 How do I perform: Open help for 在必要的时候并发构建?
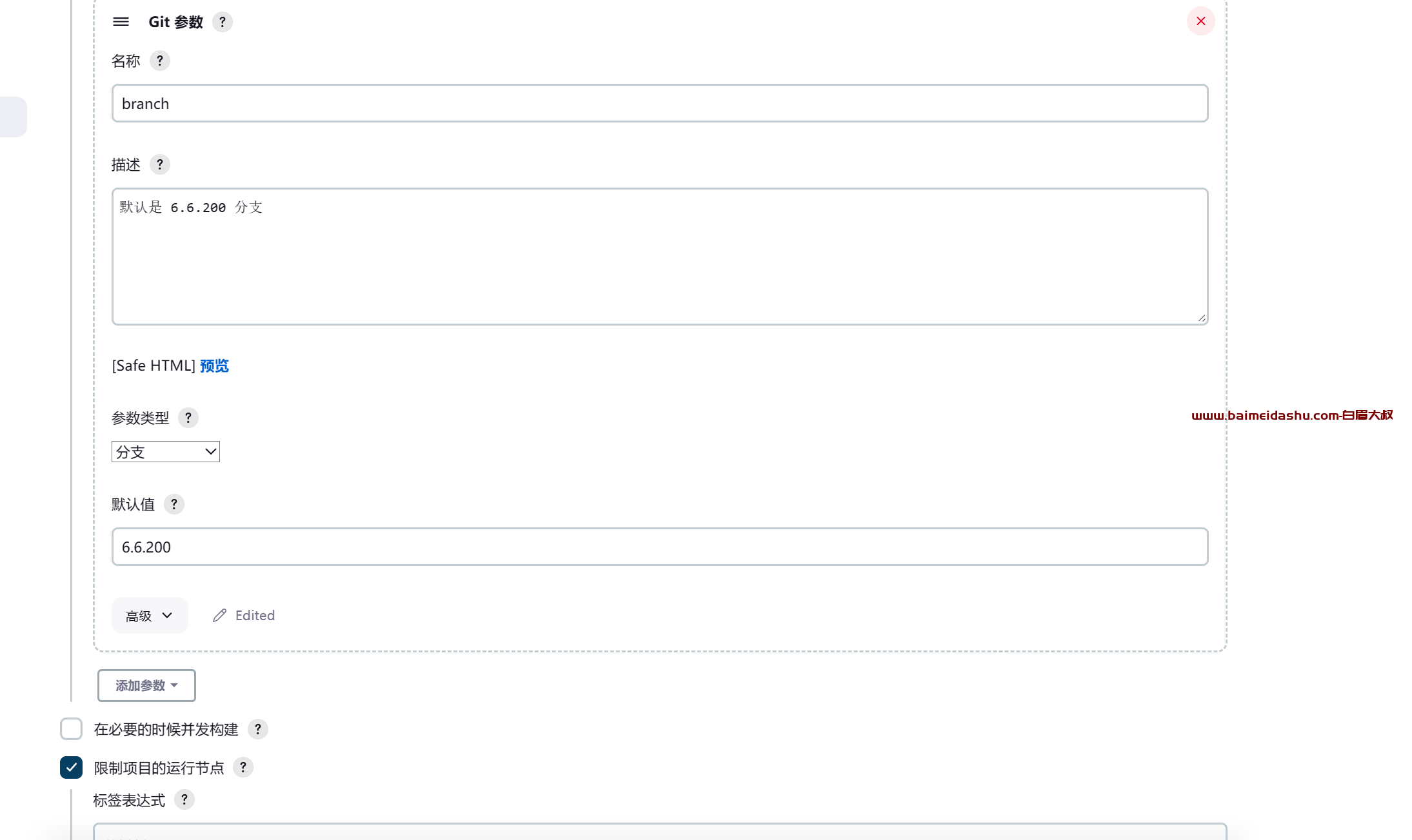258,729
